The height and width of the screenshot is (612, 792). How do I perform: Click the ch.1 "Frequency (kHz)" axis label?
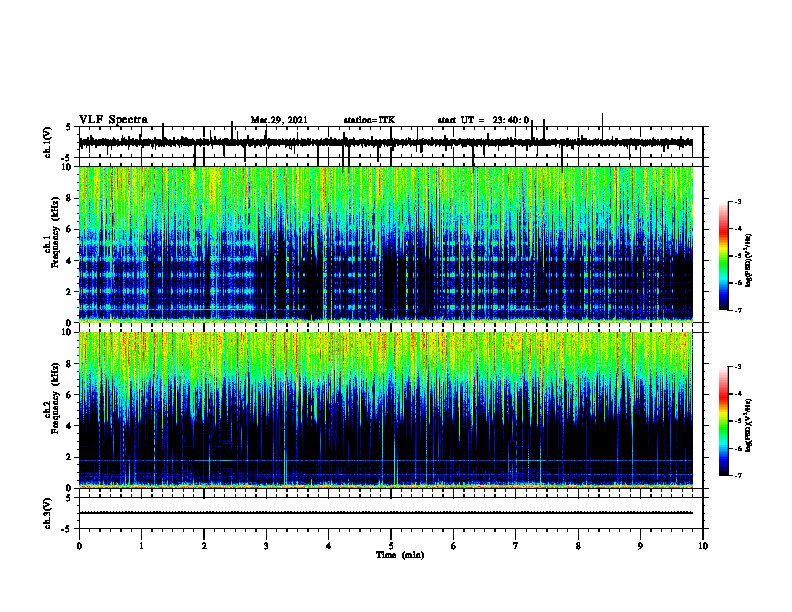click(56, 233)
